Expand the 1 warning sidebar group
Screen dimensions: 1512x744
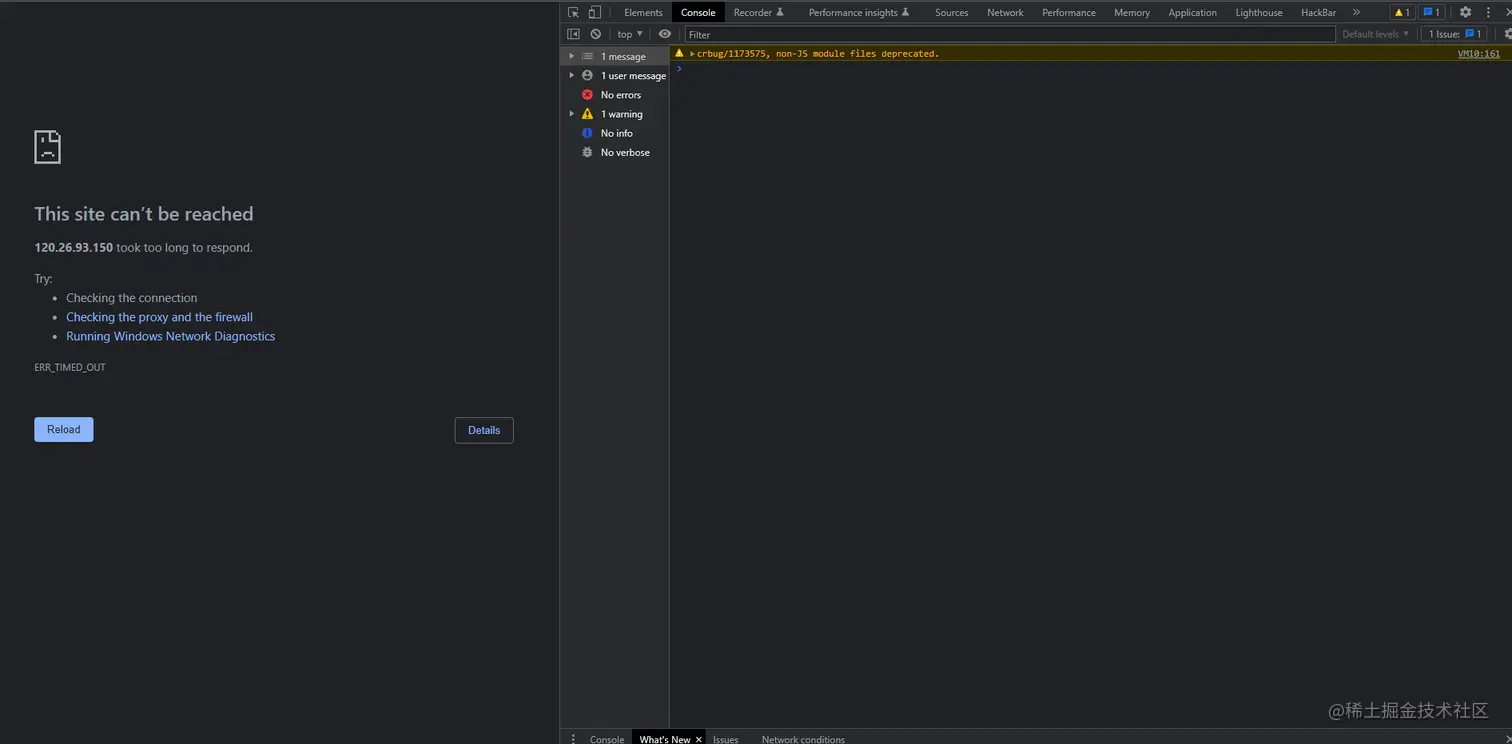tap(572, 113)
